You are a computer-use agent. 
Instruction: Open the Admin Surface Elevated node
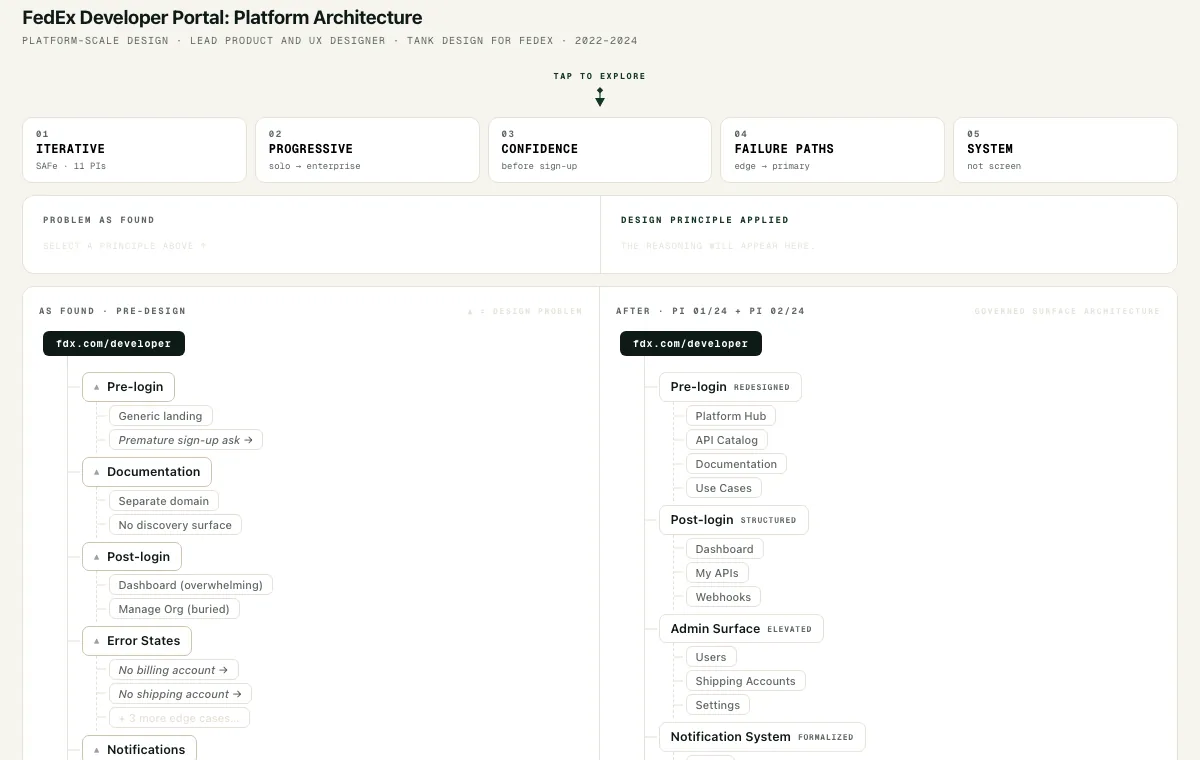[741, 629]
